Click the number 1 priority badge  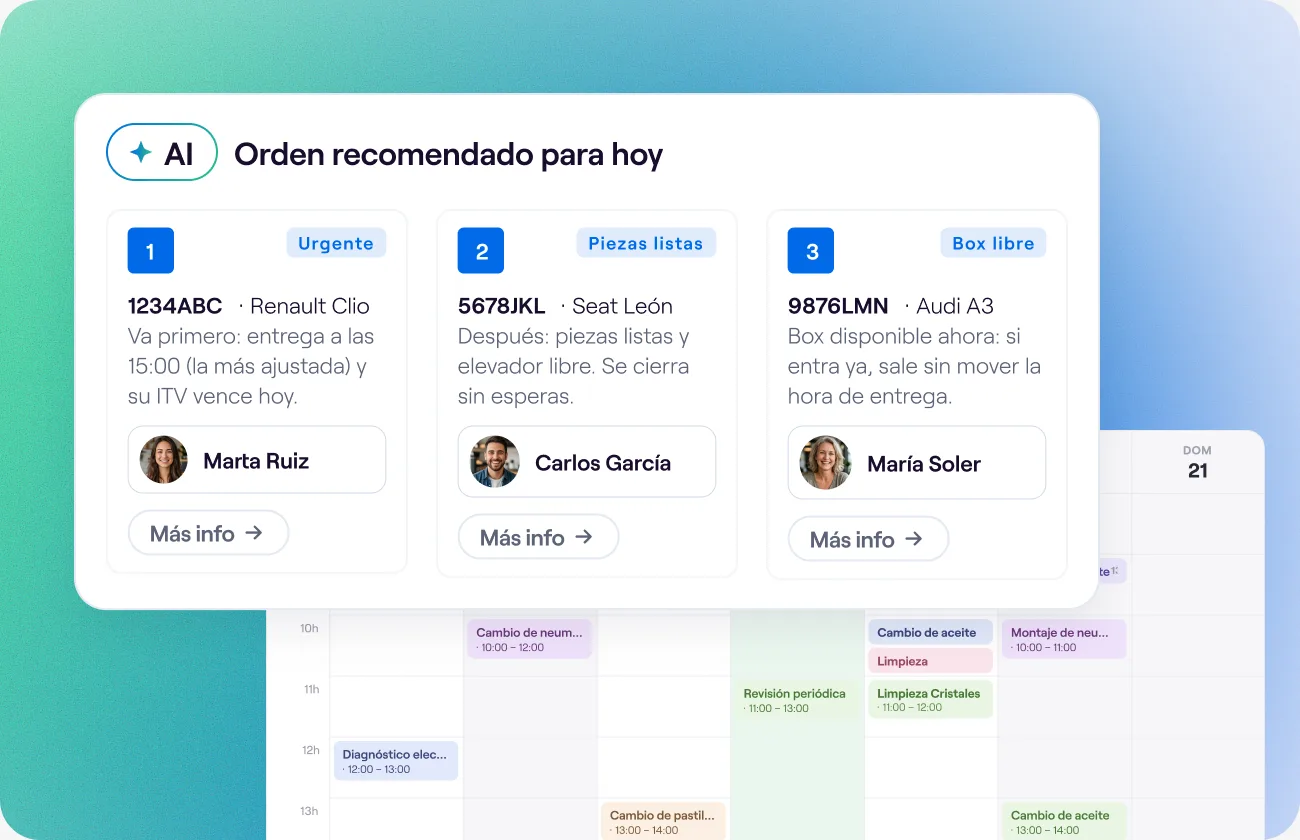(x=151, y=251)
